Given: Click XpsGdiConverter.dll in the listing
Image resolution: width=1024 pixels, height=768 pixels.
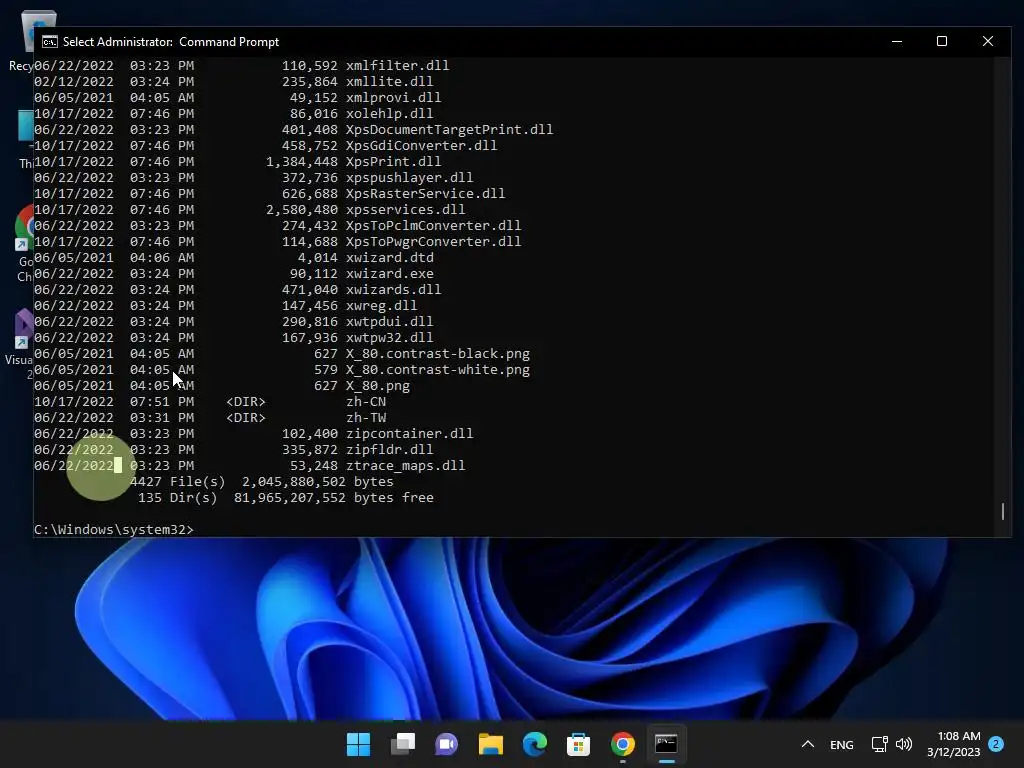Looking at the screenshot, I should [x=421, y=146].
